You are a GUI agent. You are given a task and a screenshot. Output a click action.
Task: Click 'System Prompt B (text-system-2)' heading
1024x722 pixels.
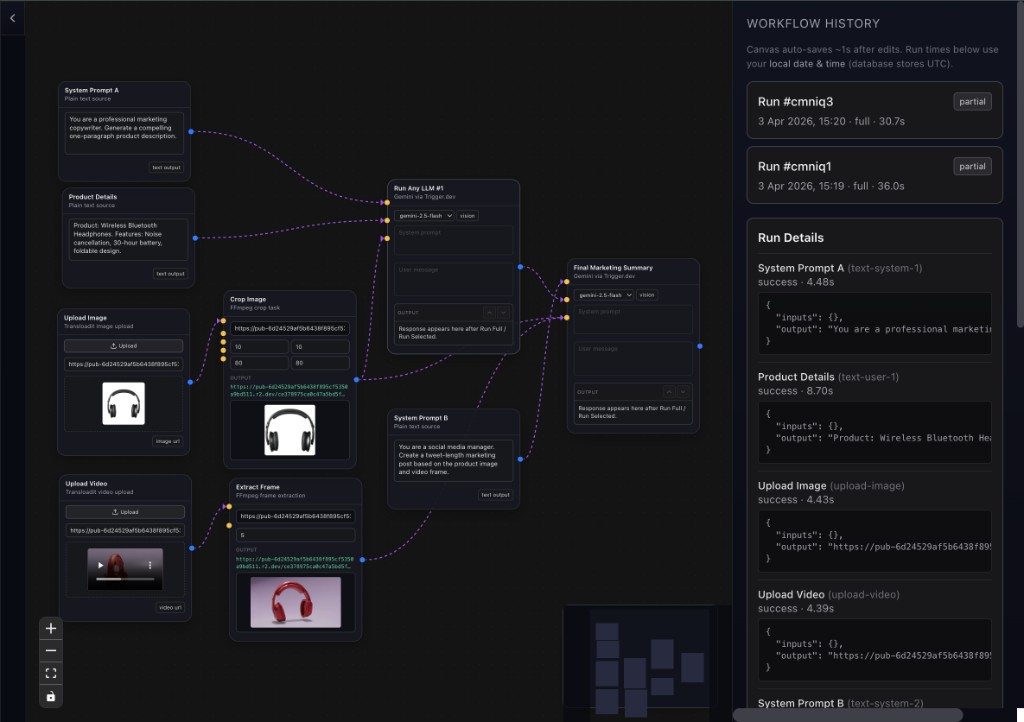[840, 703]
